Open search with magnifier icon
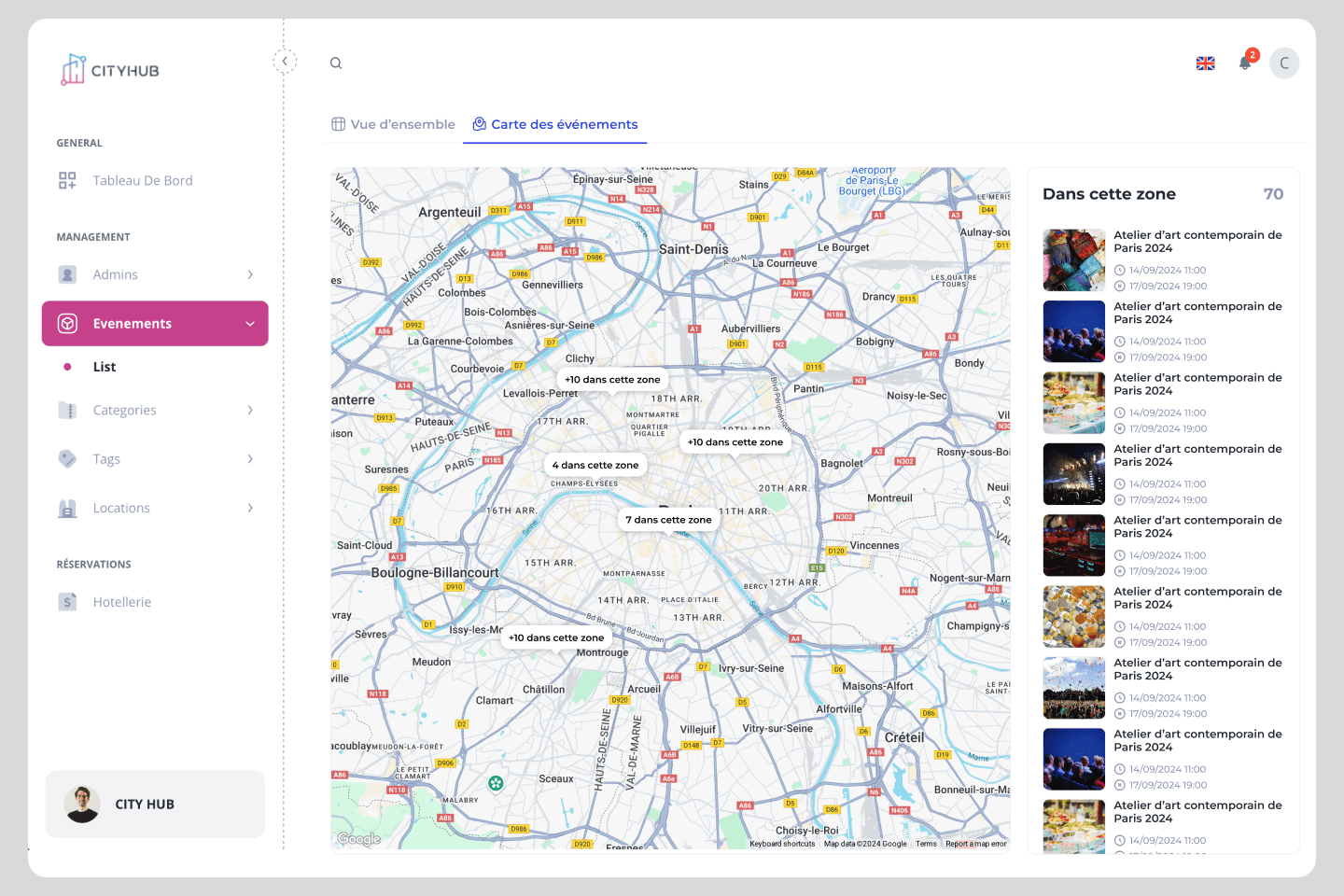 [336, 63]
